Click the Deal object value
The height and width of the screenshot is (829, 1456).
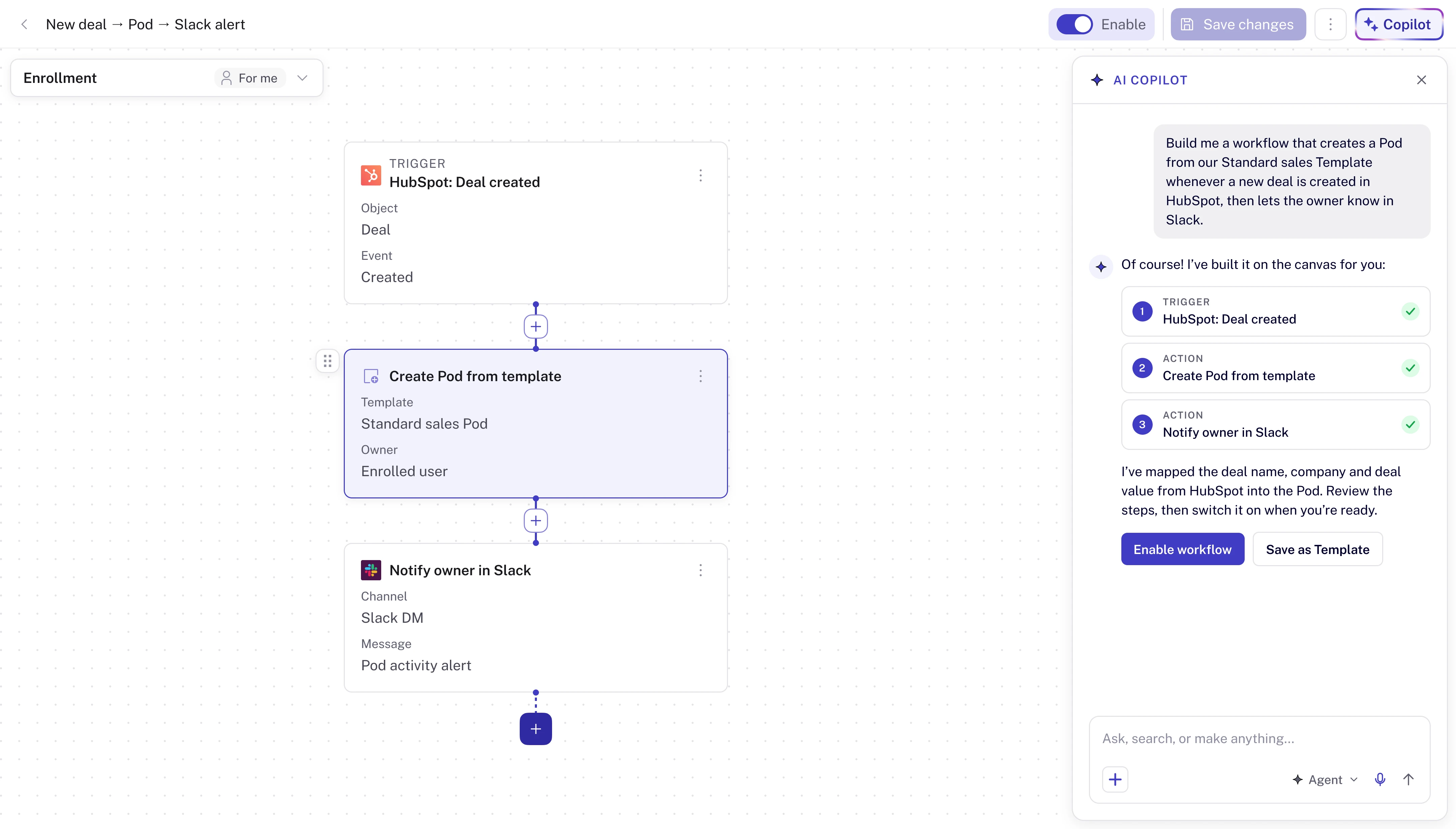point(375,229)
